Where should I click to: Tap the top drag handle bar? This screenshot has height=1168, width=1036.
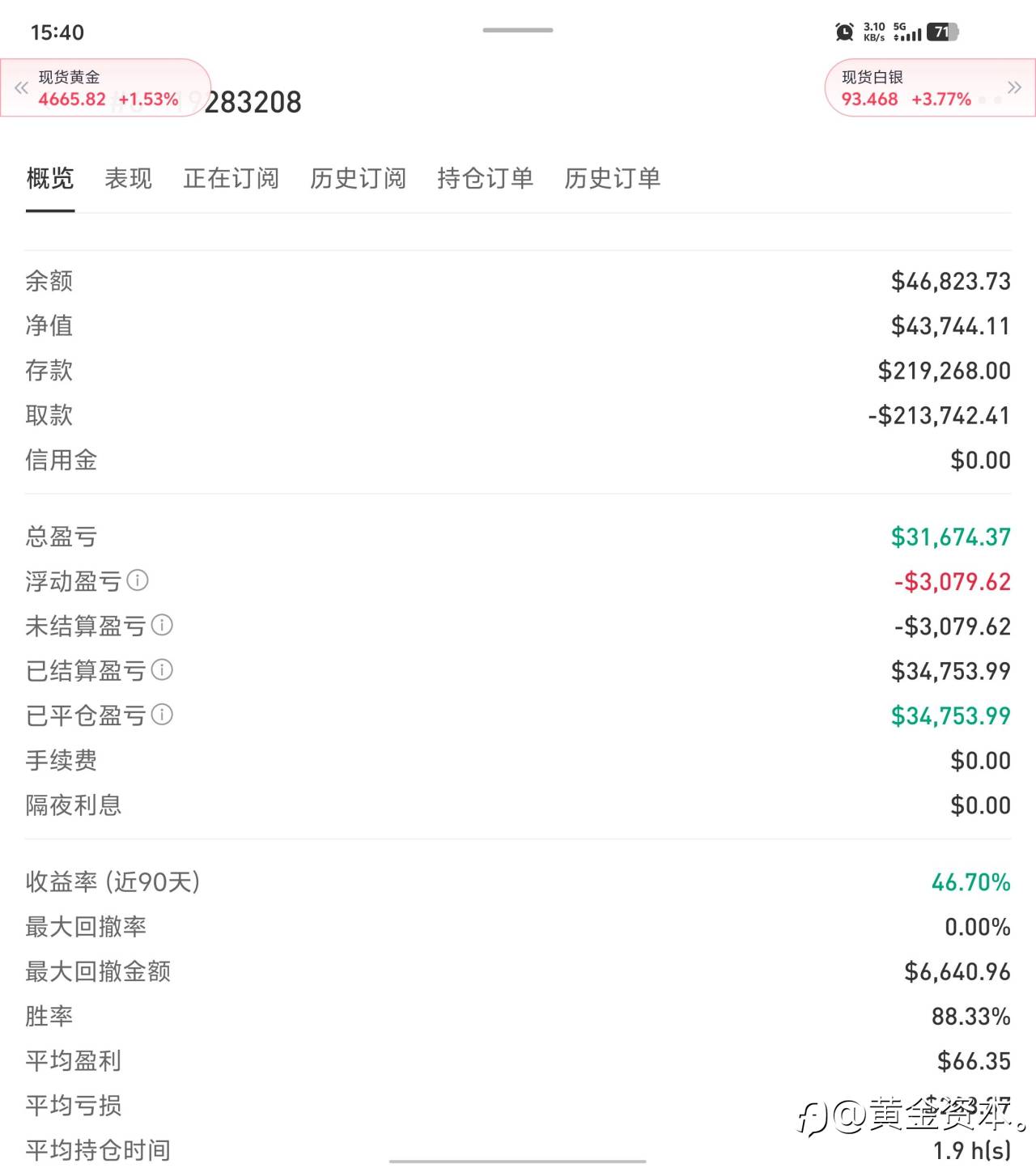point(518,31)
